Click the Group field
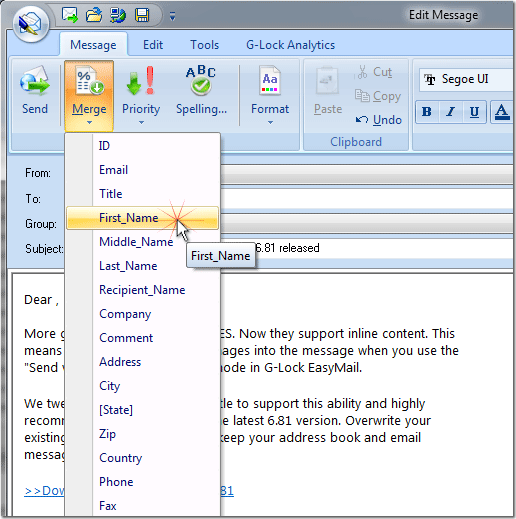516x519 pixels. click(x=367, y=223)
